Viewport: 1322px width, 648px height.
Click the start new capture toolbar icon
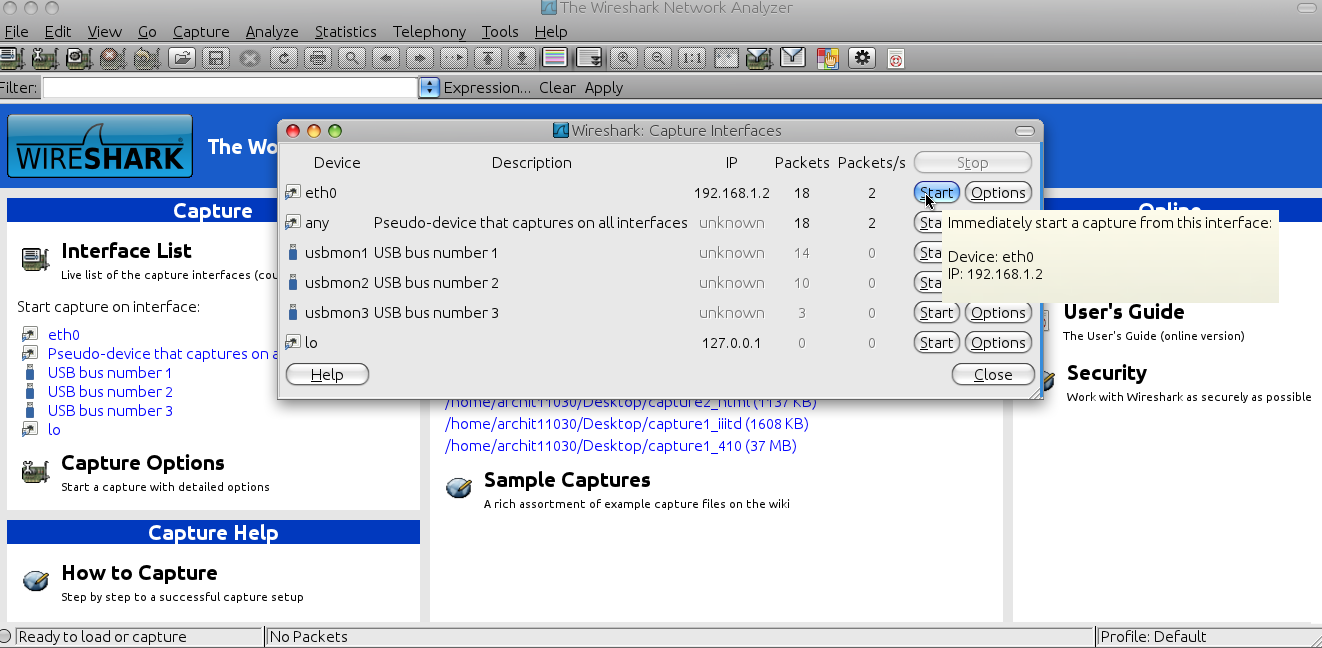pyautogui.click(x=78, y=57)
